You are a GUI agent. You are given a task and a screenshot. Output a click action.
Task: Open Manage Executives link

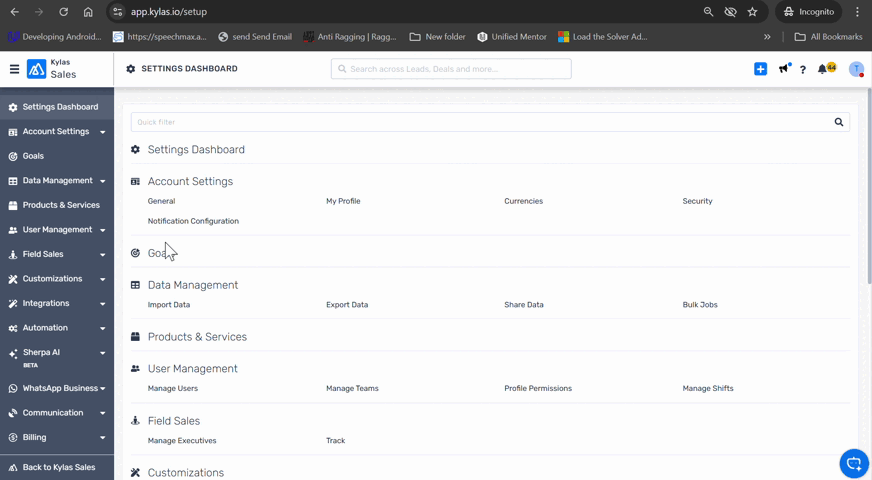coord(182,441)
